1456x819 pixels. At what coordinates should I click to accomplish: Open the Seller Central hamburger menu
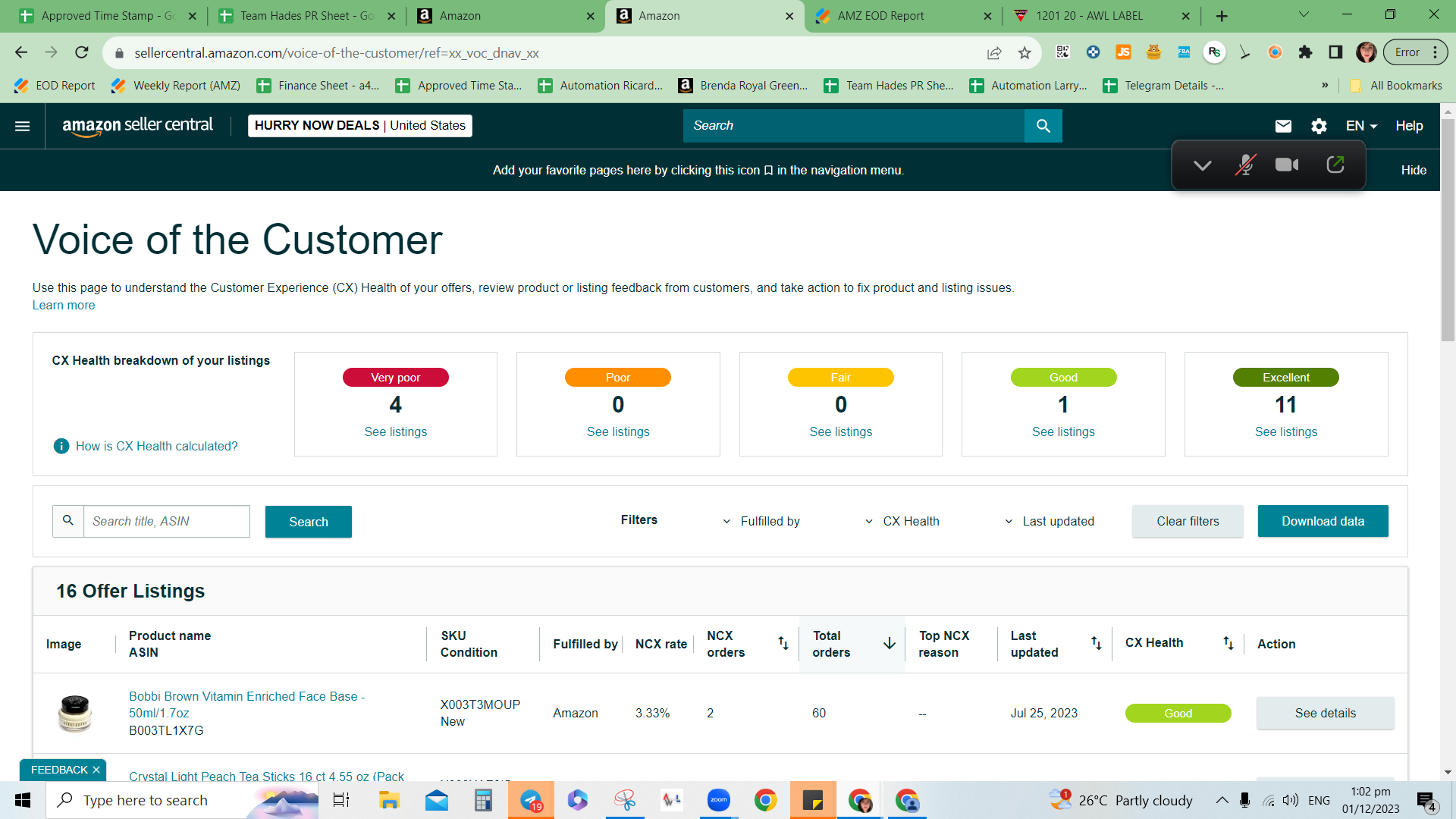point(23,126)
